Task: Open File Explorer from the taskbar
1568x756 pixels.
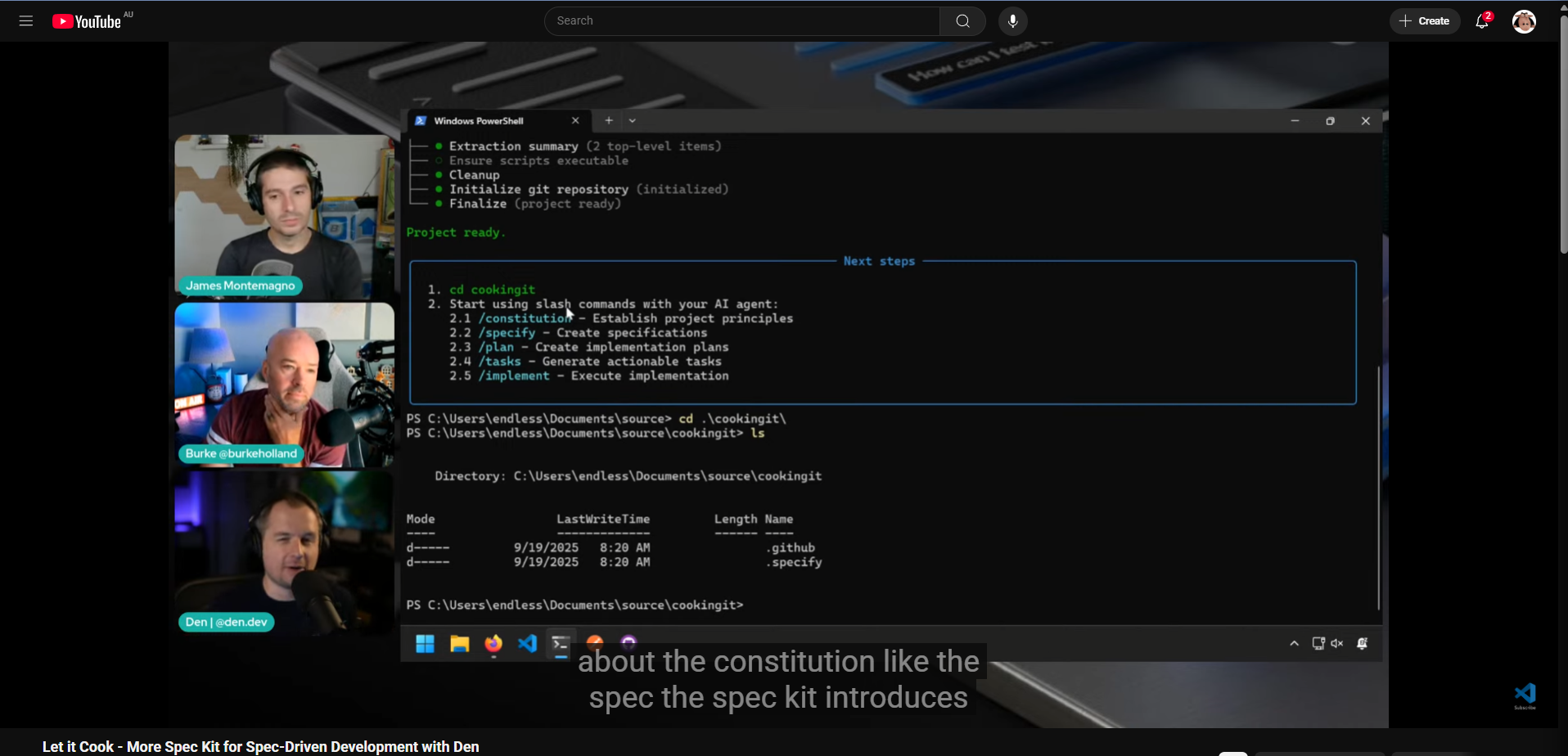Action: tap(460, 645)
